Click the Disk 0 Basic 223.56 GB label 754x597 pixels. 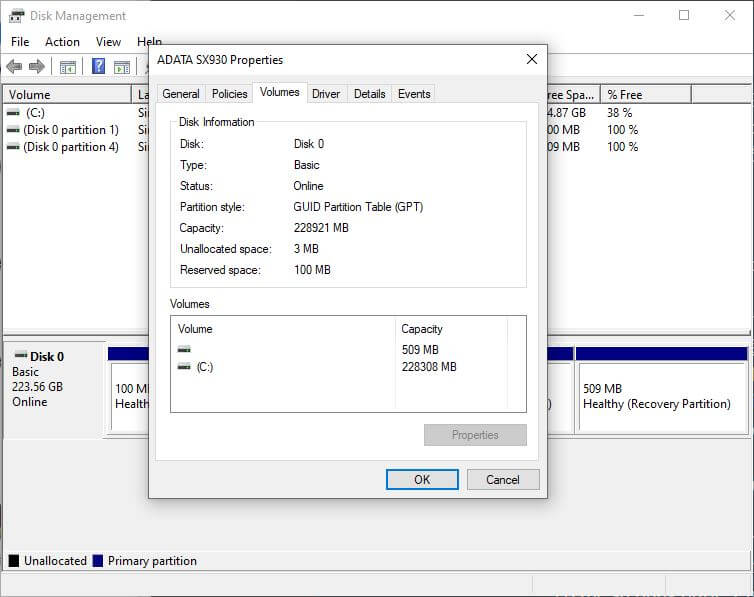pos(54,388)
